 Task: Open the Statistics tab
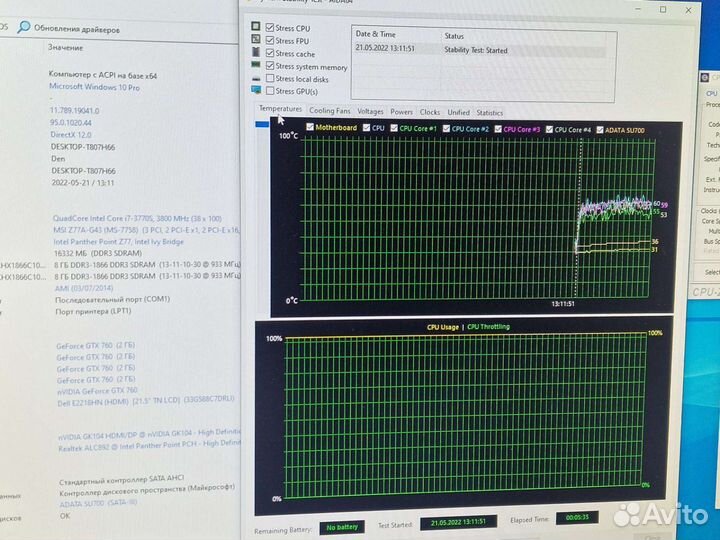pos(489,113)
